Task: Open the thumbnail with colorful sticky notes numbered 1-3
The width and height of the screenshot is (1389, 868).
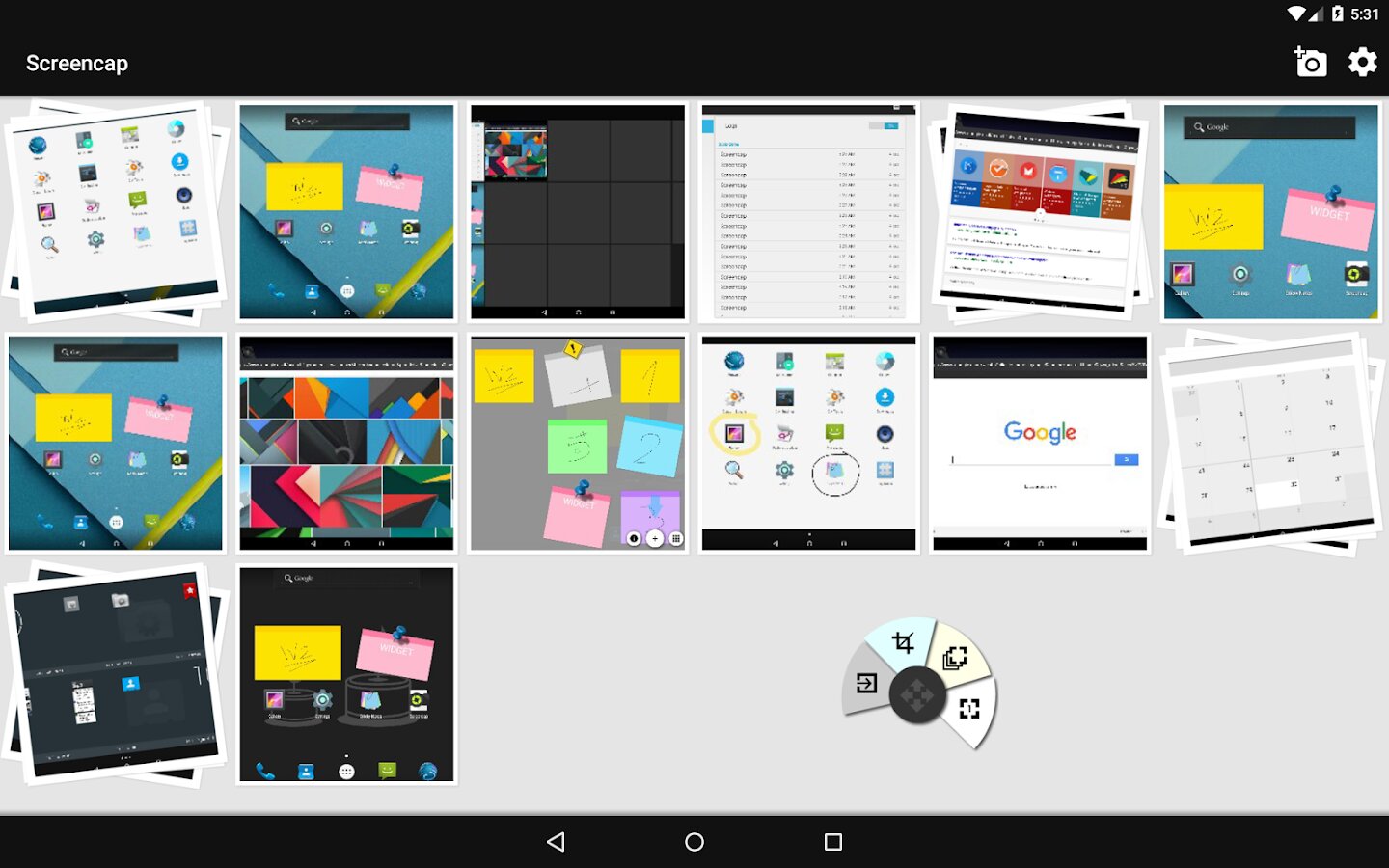Action: click(578, 444)
